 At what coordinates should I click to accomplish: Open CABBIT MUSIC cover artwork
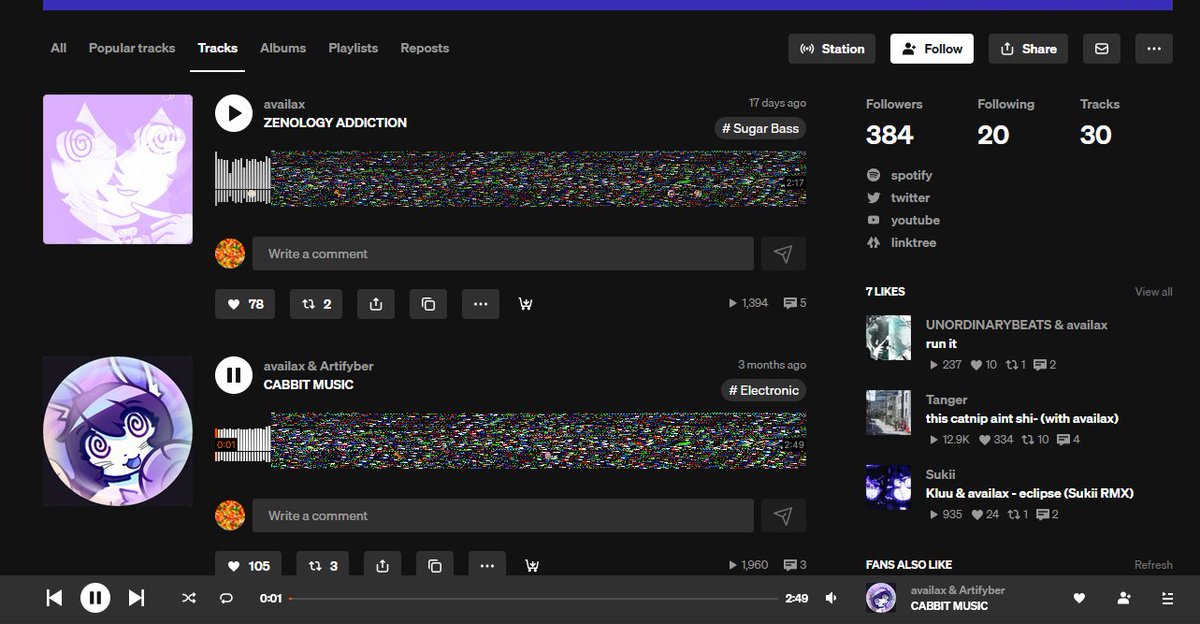click(x=118, y=431)
